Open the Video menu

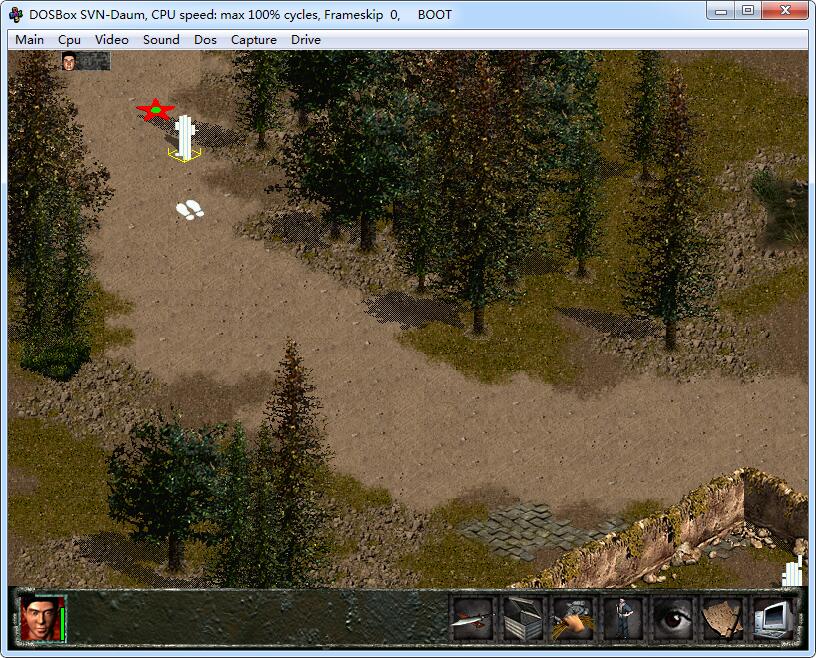pos(111,40)
